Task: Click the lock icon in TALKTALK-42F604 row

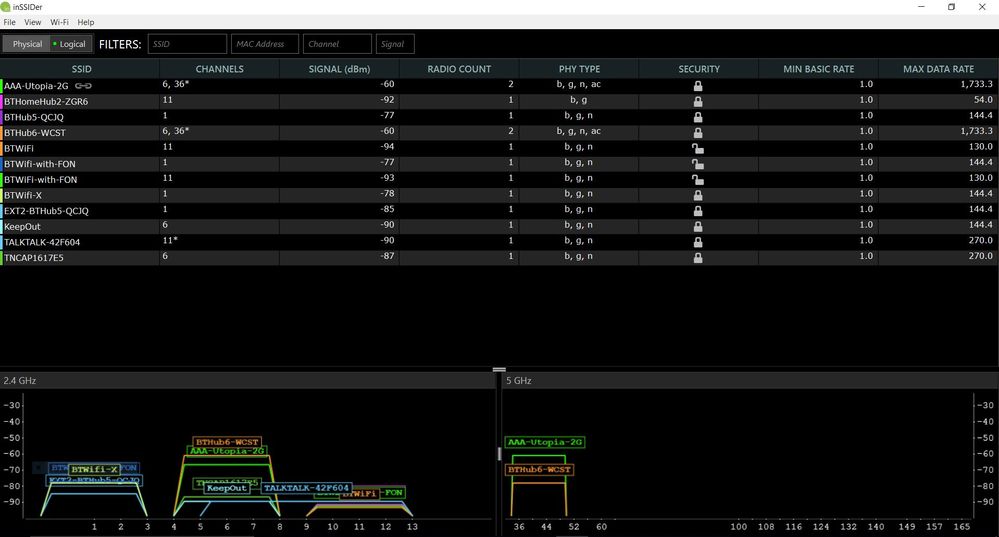Action: pyautogui.click(x=698, y=241)
